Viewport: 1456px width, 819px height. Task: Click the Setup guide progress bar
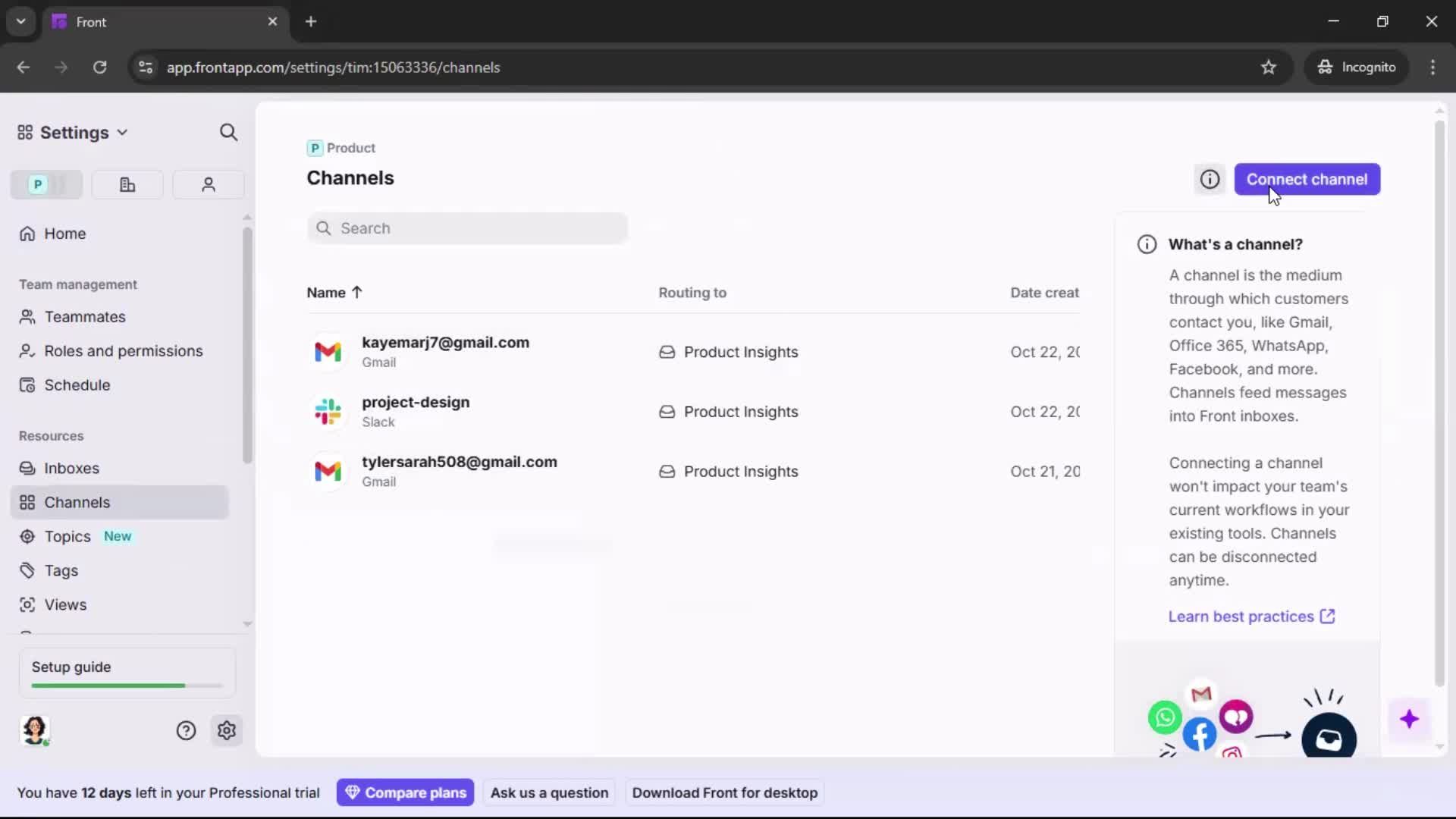point(125,685)
